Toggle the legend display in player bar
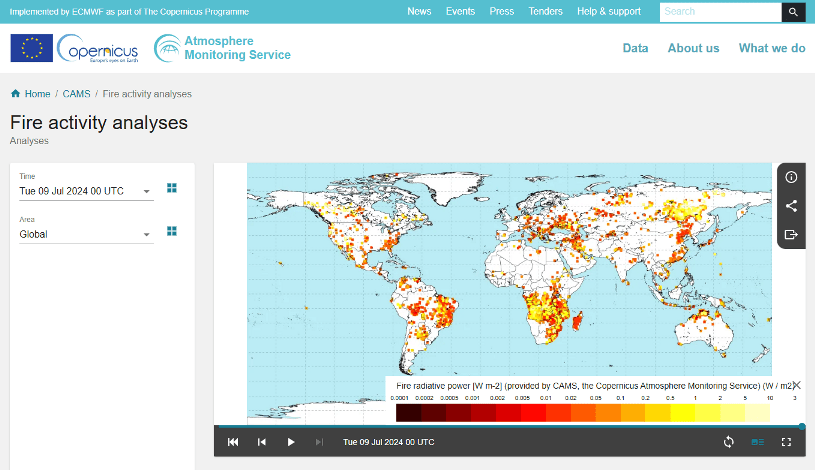The image size is (815, 470). pos(757,442)
